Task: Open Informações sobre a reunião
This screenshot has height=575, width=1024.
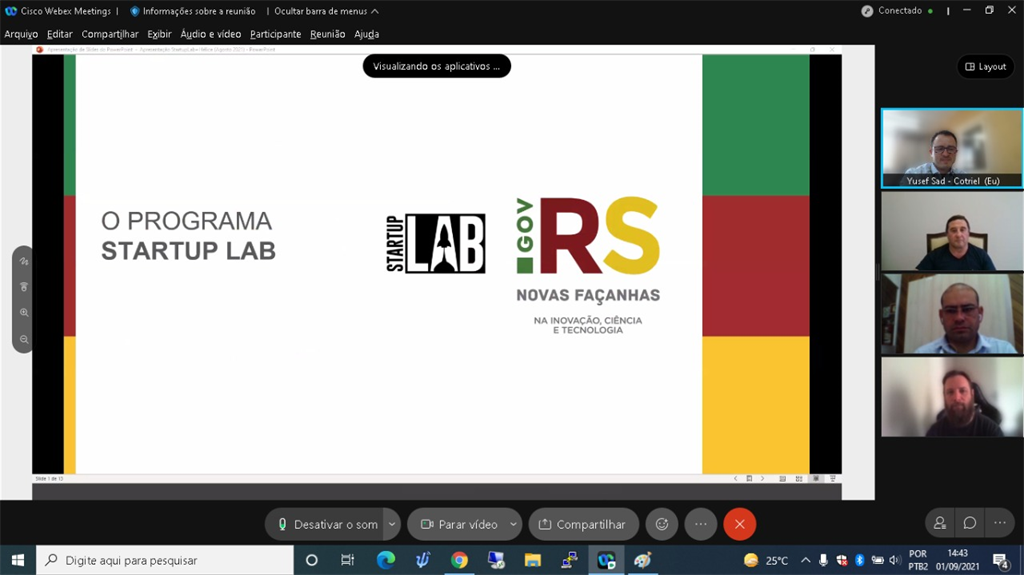Action: (193, 11)
